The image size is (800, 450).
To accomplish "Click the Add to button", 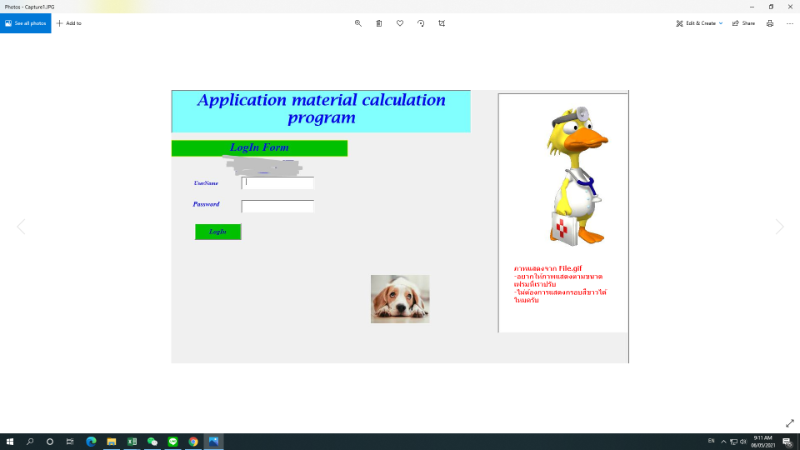I will 69,23.
